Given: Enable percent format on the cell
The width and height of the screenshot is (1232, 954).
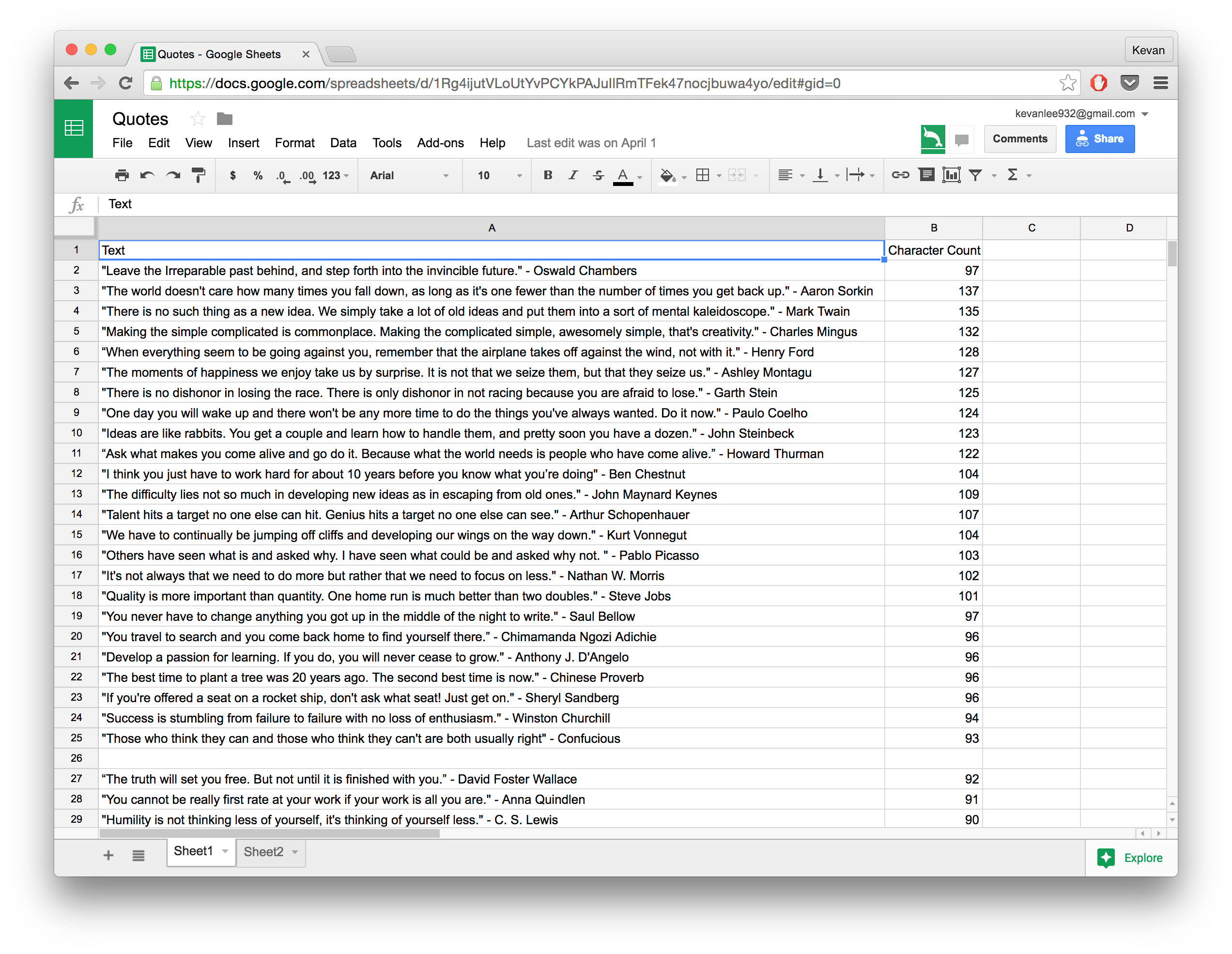Looking at the screenshot, I should [x=258, y=175].
